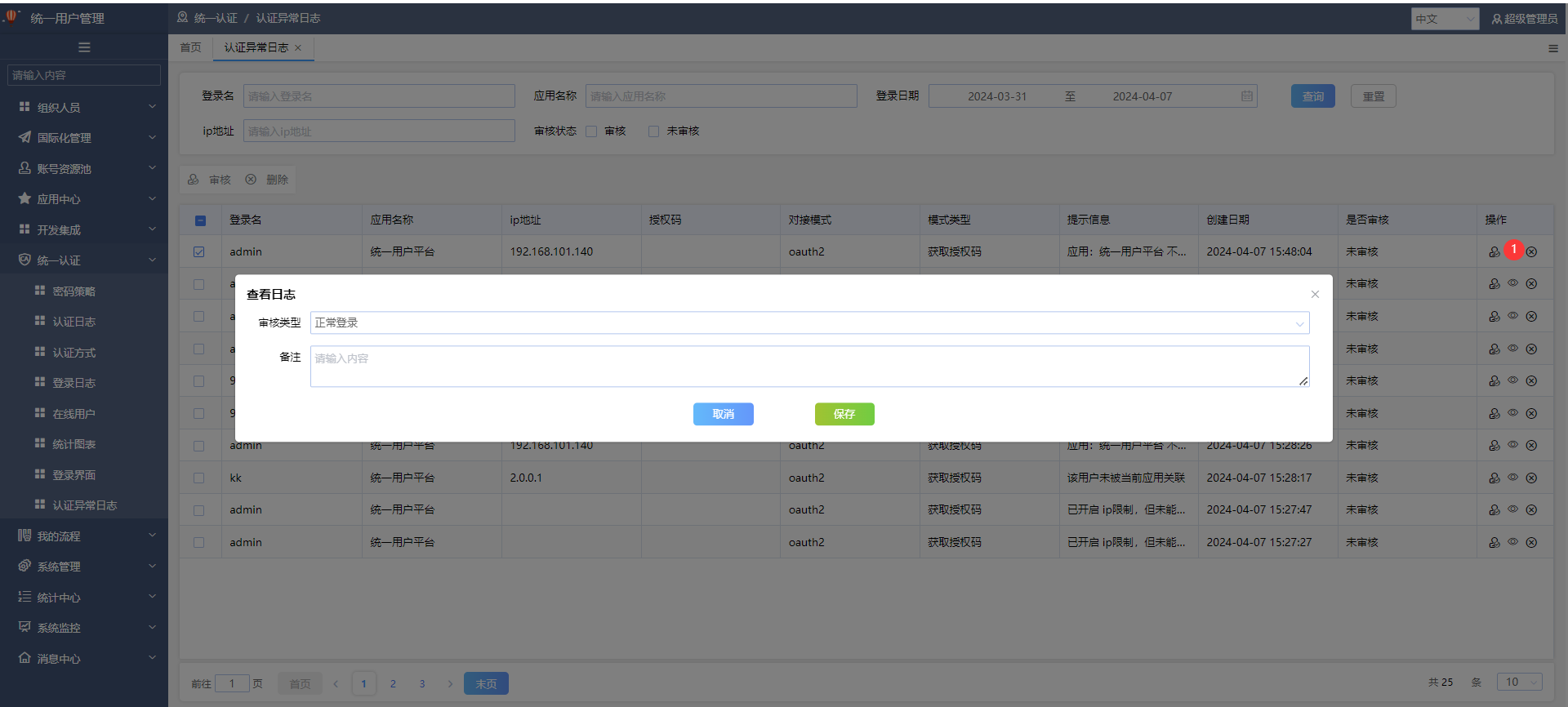Click the 保存 button in the dialog

point(844,414)
